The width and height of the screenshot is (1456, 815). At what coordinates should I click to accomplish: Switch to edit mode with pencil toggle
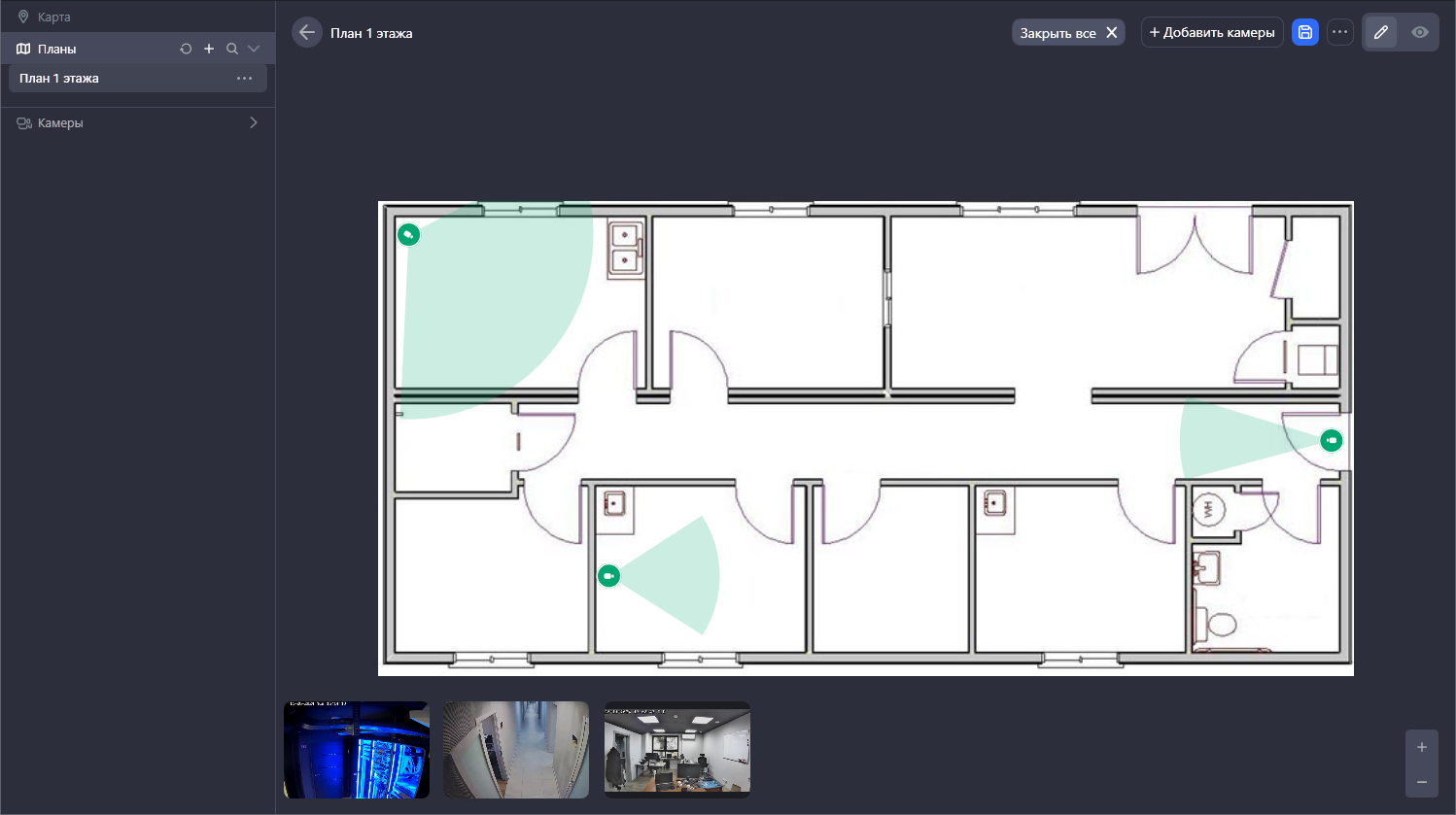1381,32
